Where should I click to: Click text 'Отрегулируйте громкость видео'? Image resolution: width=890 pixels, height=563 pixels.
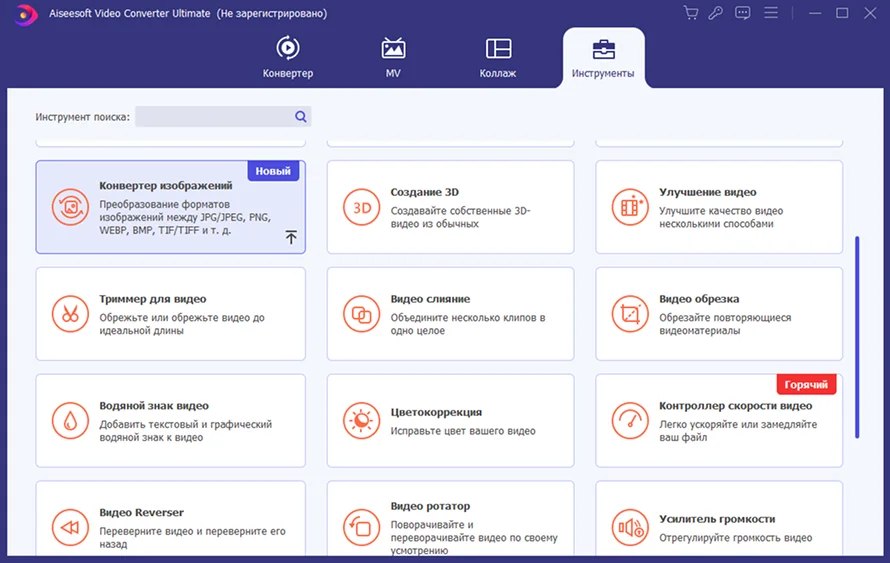pos(735,537)
